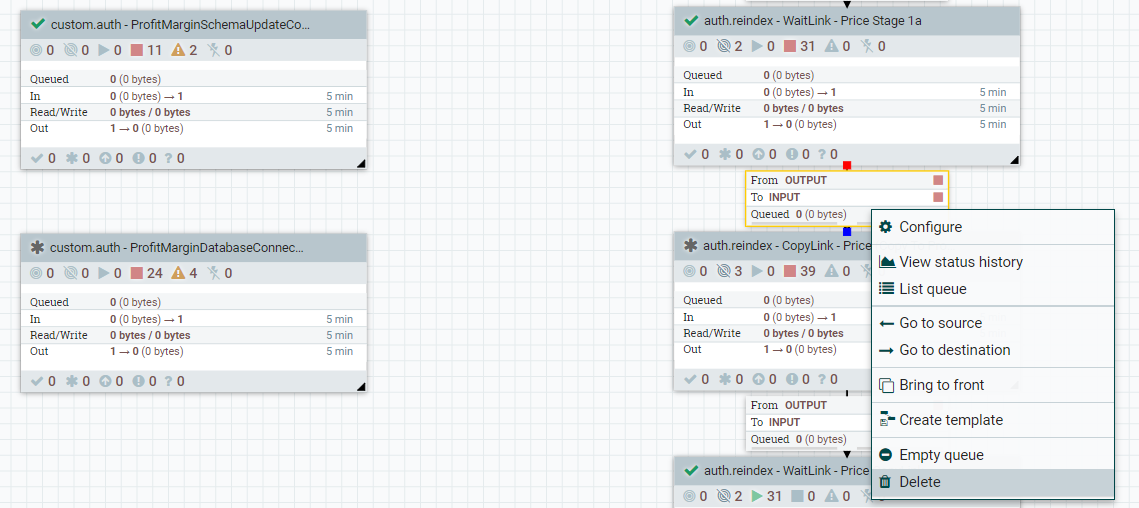Click Out row in ProfitMarginDatabaseConnec
This screenshot has height=508, width=1139.
point(193,351)
